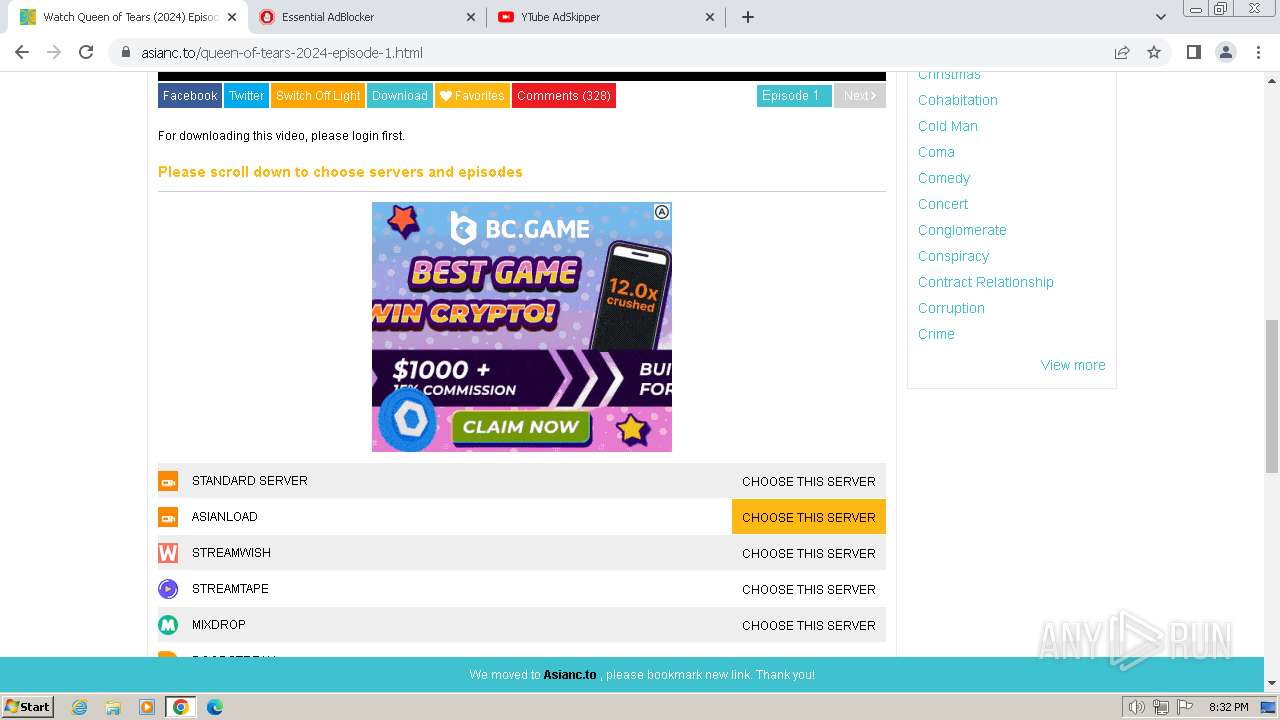Share via the Twitter button

[246, 96]
